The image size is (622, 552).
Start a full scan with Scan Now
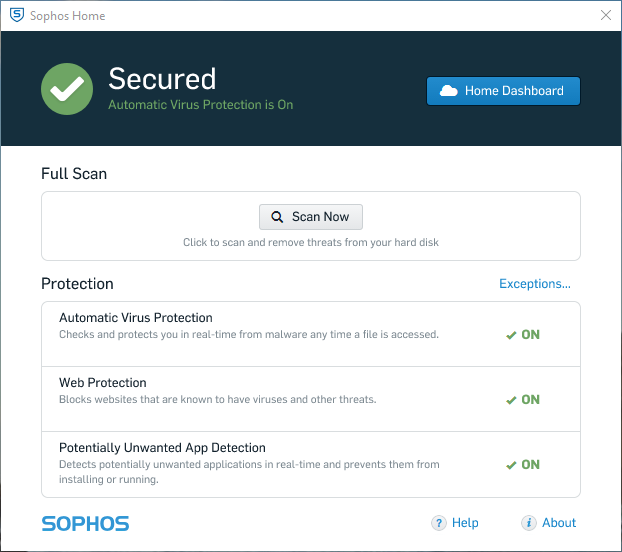point(311,217)
